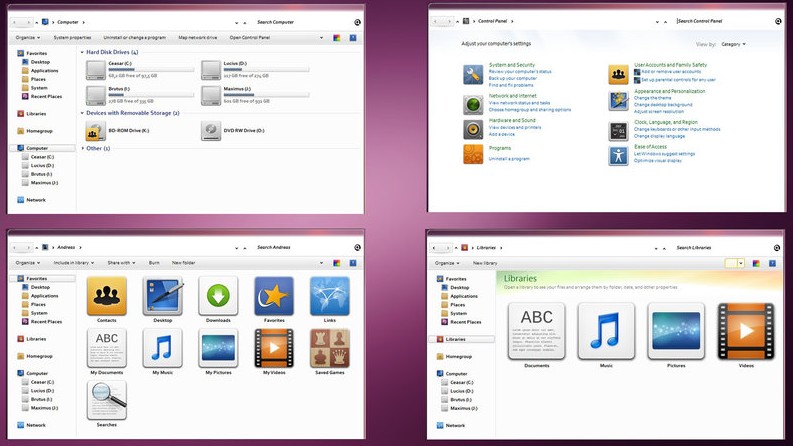Screen dimensions: 793x446
Task: Click the Network and Internet globe icon
Action: (x=473, y=105)
